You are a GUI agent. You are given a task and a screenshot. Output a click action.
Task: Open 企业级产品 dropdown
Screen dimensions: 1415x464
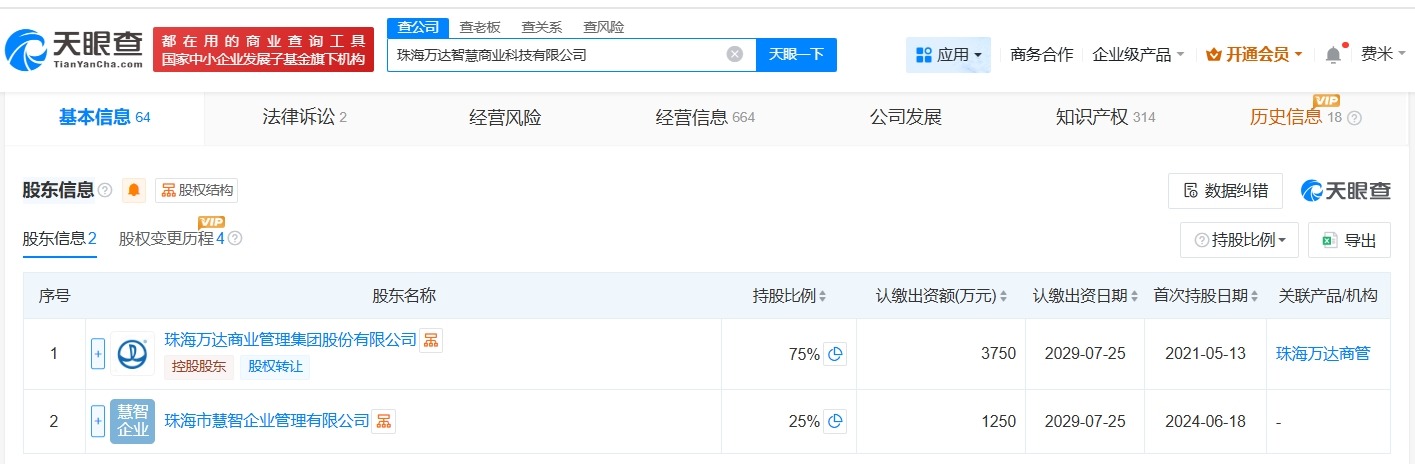[1138, 55]
